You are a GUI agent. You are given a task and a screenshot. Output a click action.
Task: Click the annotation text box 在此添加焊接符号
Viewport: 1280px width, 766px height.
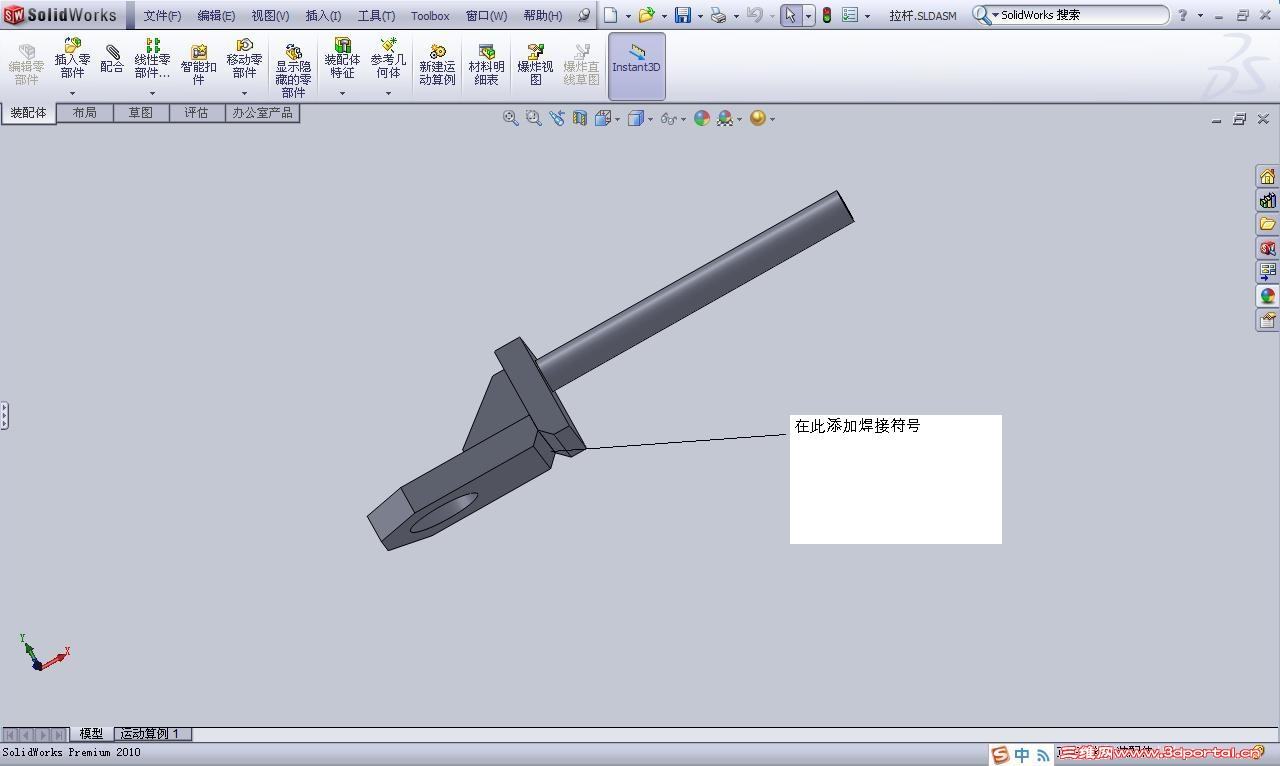(x=896, y=479)
